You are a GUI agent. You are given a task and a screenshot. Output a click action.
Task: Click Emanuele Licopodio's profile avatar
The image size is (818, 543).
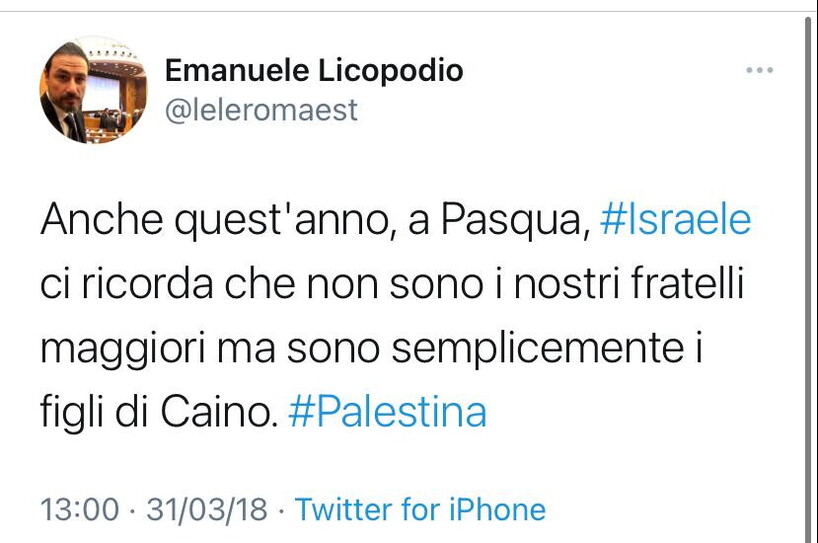coord(93,91)
